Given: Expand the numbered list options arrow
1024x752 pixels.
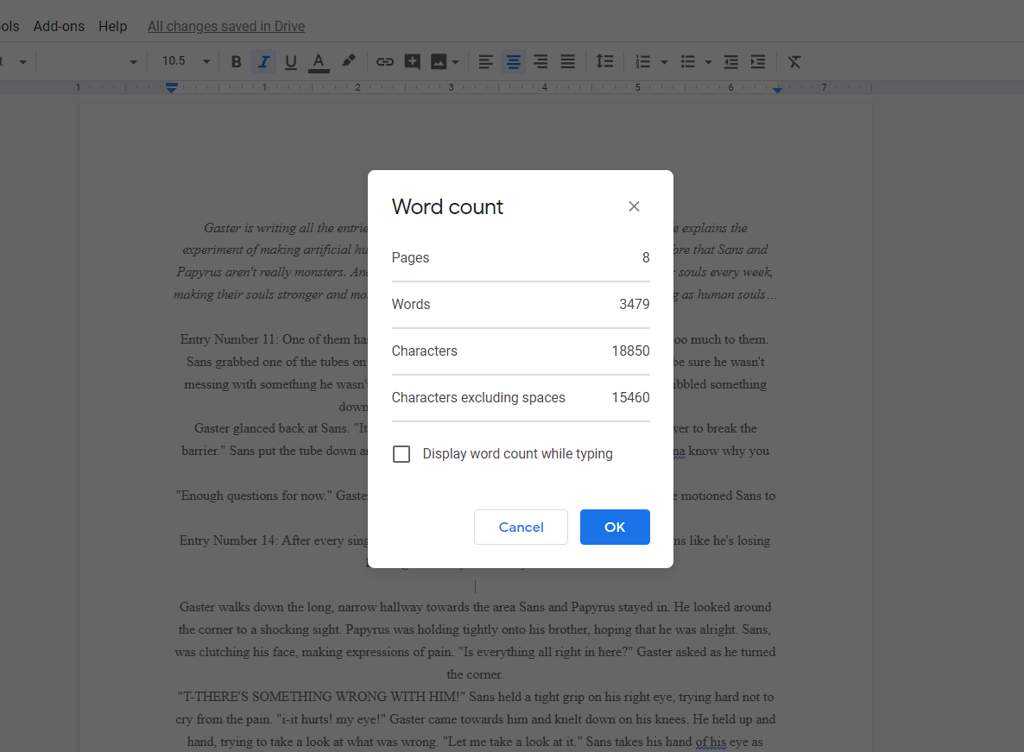Looking at the screenshot, I should (x=664, y=62).
